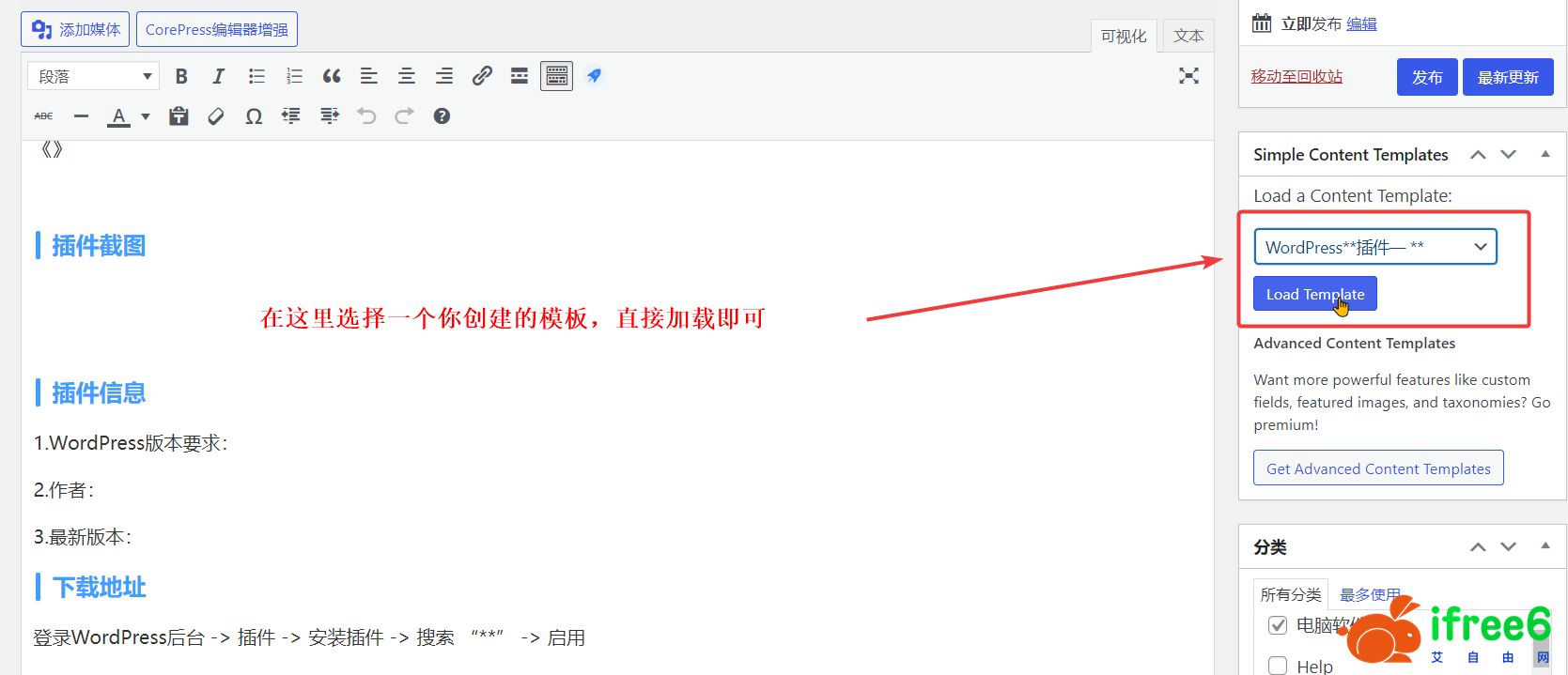1568x675 pixels.
Task: Insert a blockquote
Action: coord(332,76)
